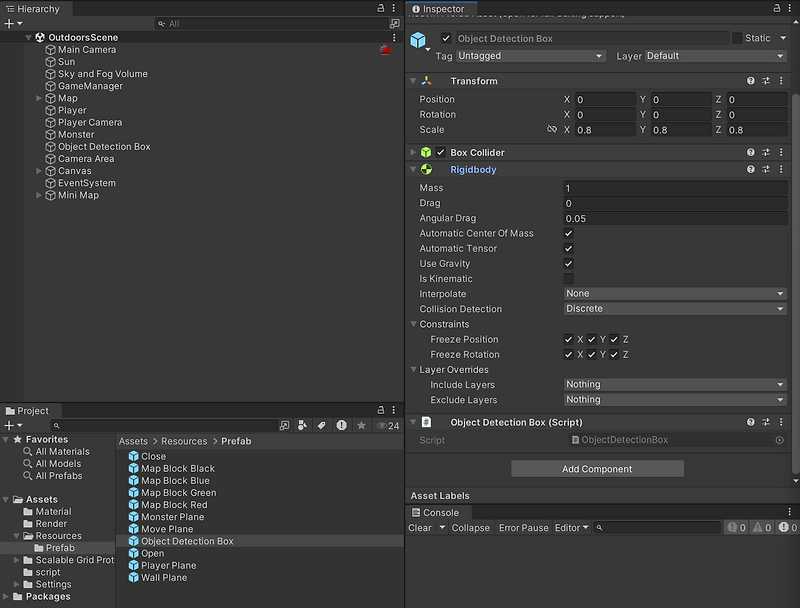This screenshot has height=608, width=800.
Task: Open Transform component options menu
Action: 781,81
